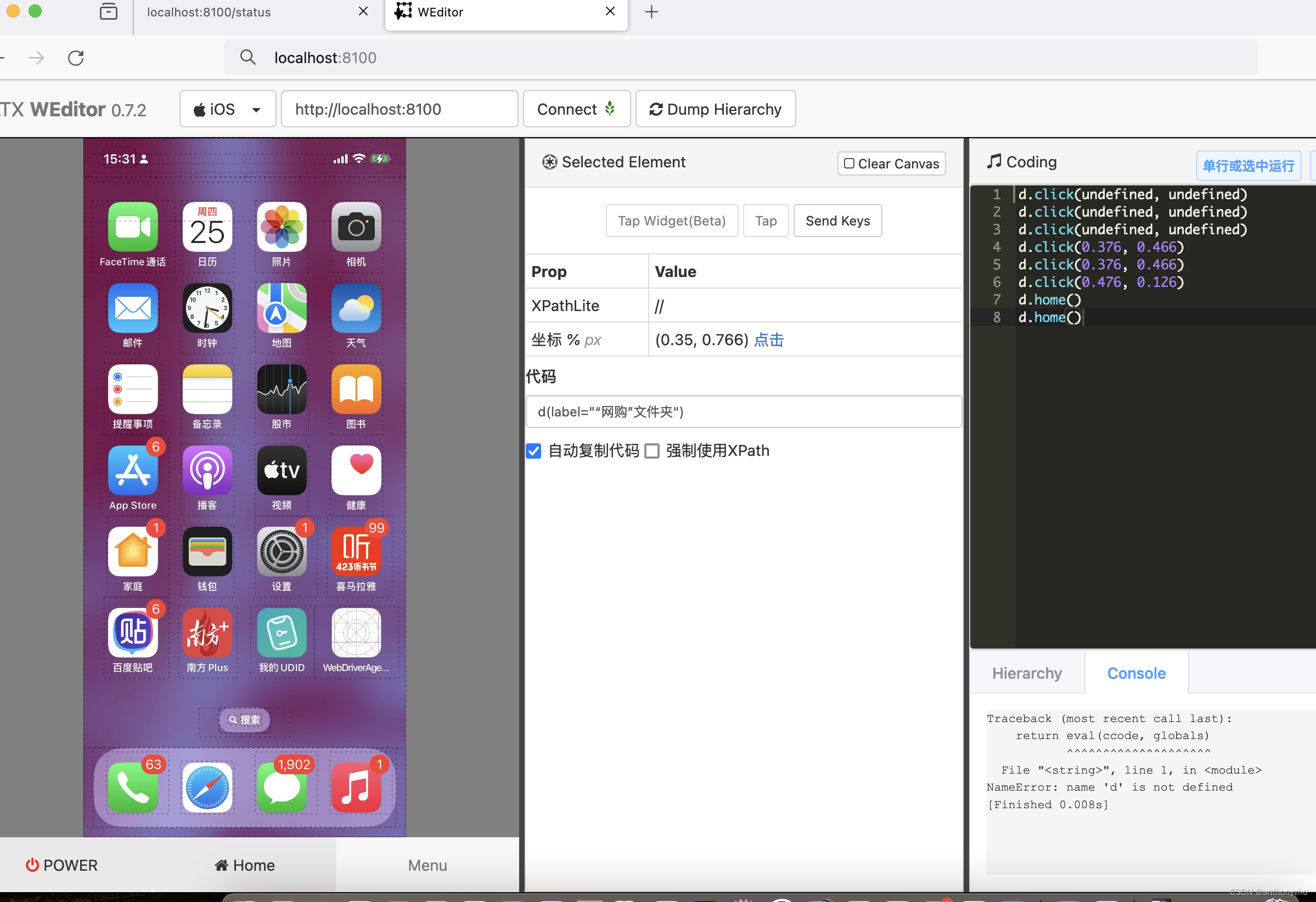Click the refresh/reload Dump Hierarchy icon

[656, 109]
